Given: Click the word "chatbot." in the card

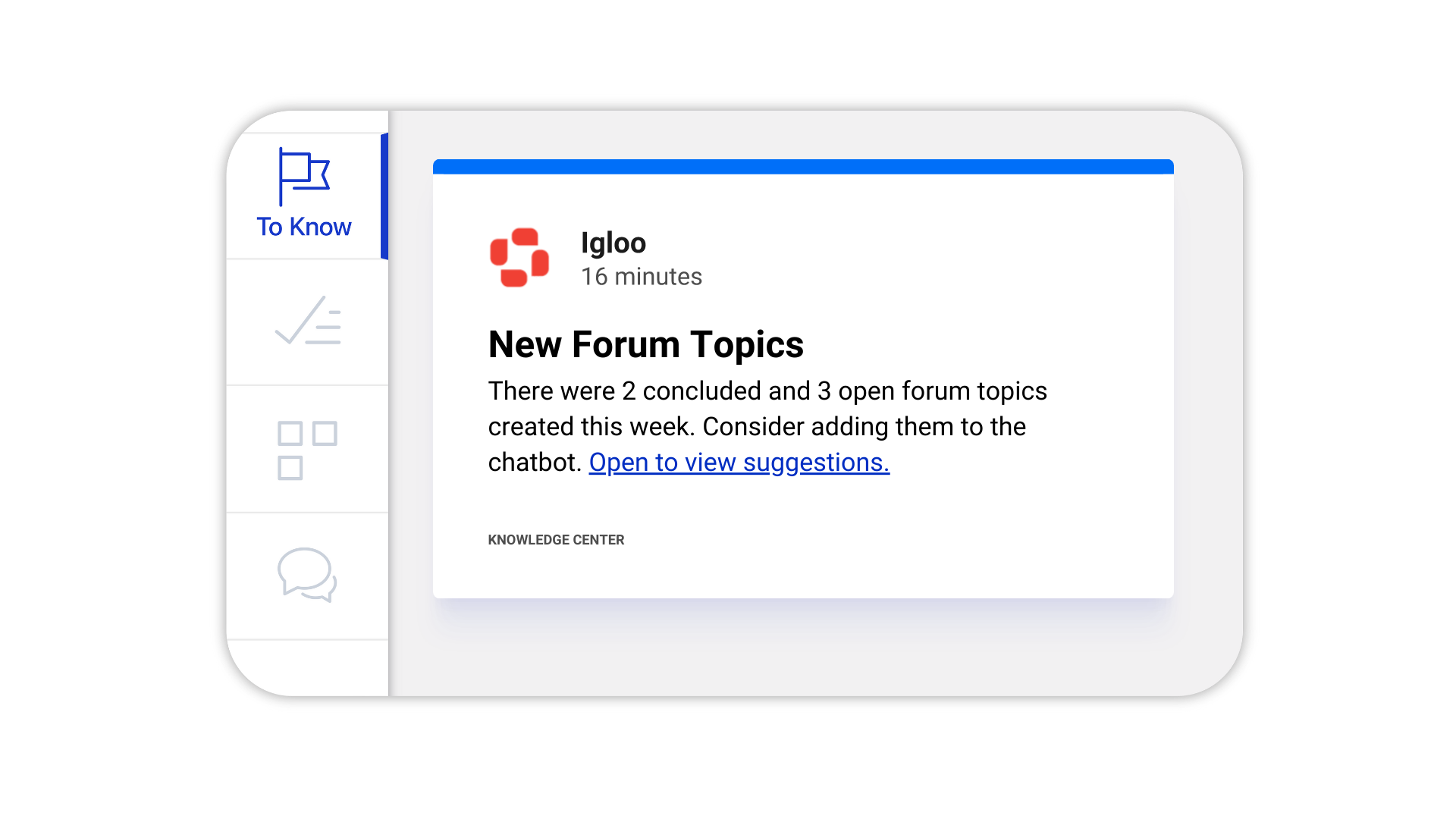Looking at the screenshot, I should [x=534, y=462].
